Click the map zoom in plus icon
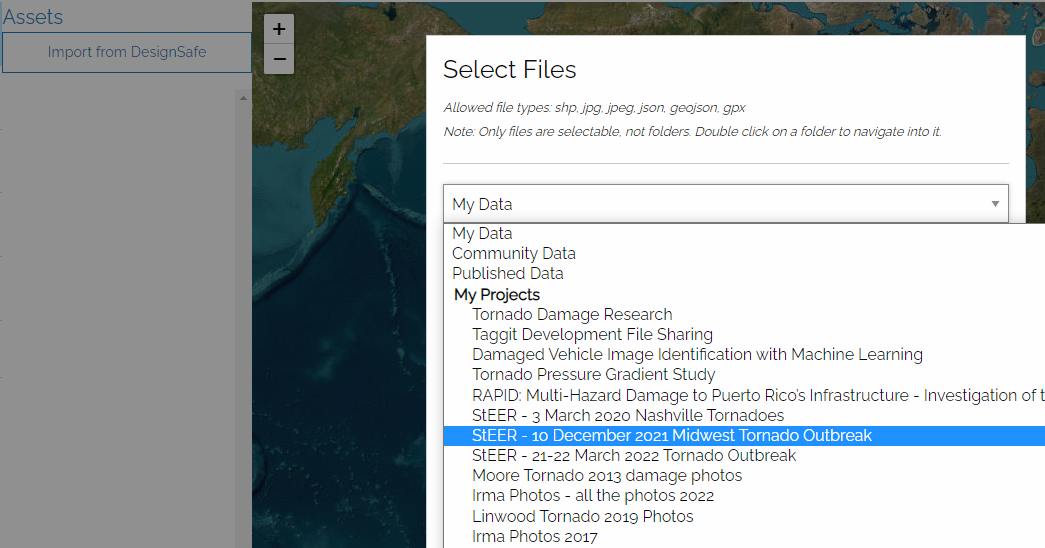Image resolution: width=1045 pixels, height=548 pixels. click(x=279, y=29)
